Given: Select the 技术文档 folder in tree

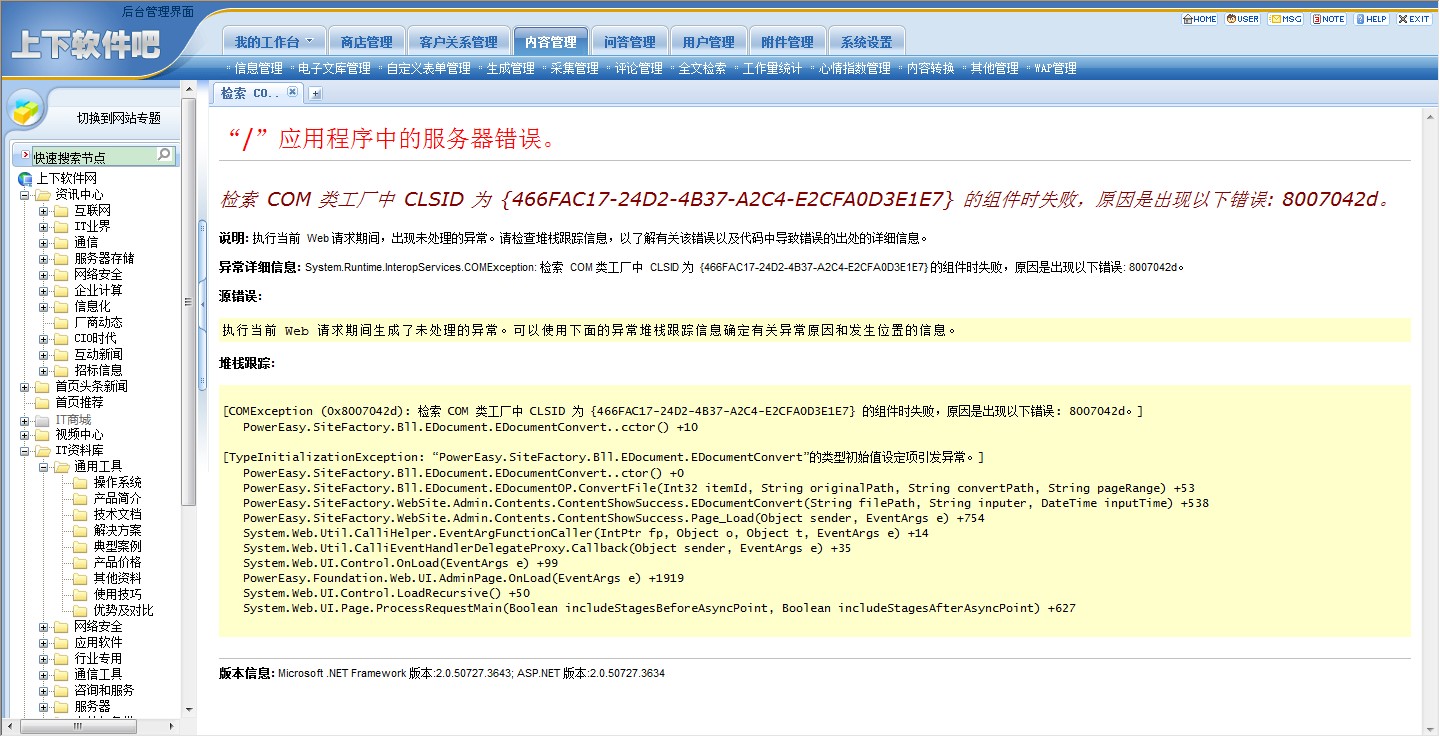Looking at the screenshot, I should pyautogui.click(x=117, y=515).
